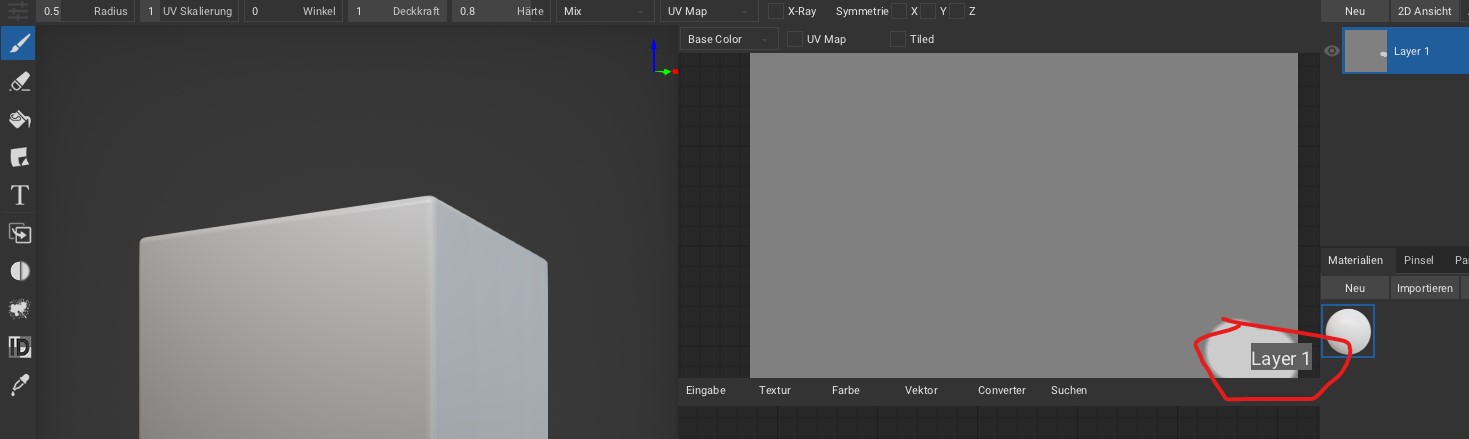Viewport: 1469px width, 439px height.
Task: Select the Text tool
Action: tap(18, 195)
